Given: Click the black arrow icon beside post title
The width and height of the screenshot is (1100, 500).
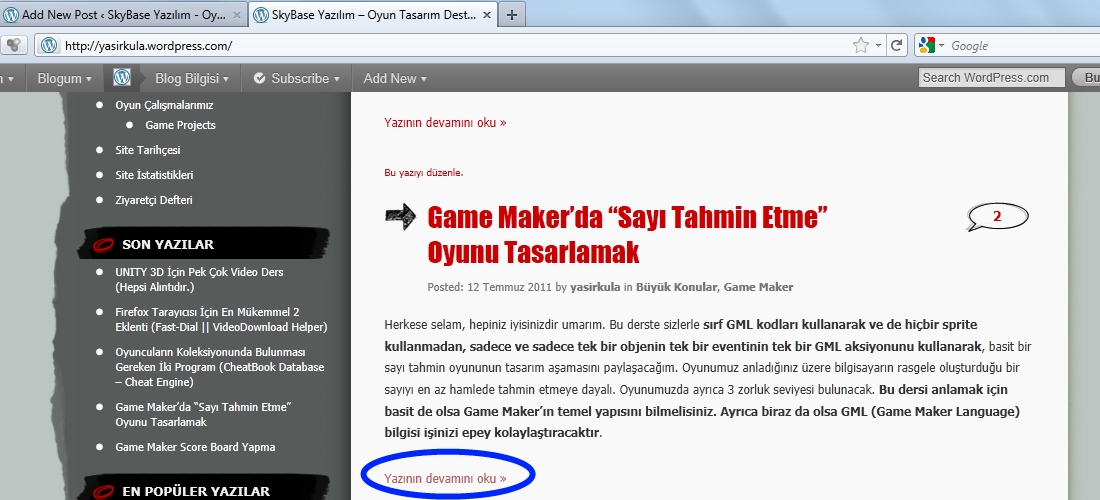Looking at the screenshot, I should pos(400,217).
